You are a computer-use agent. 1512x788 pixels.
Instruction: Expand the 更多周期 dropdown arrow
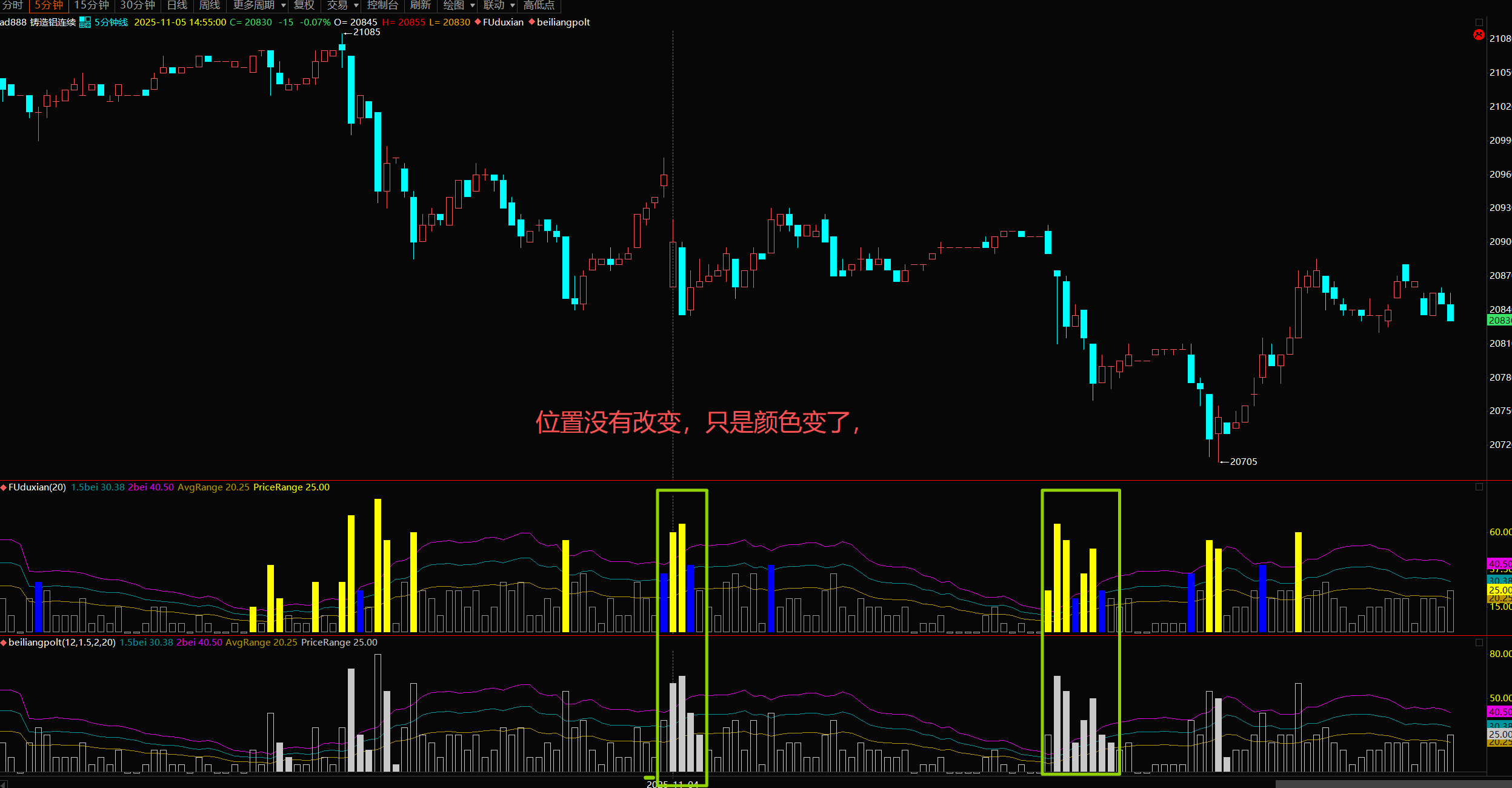tap(283, 5)
